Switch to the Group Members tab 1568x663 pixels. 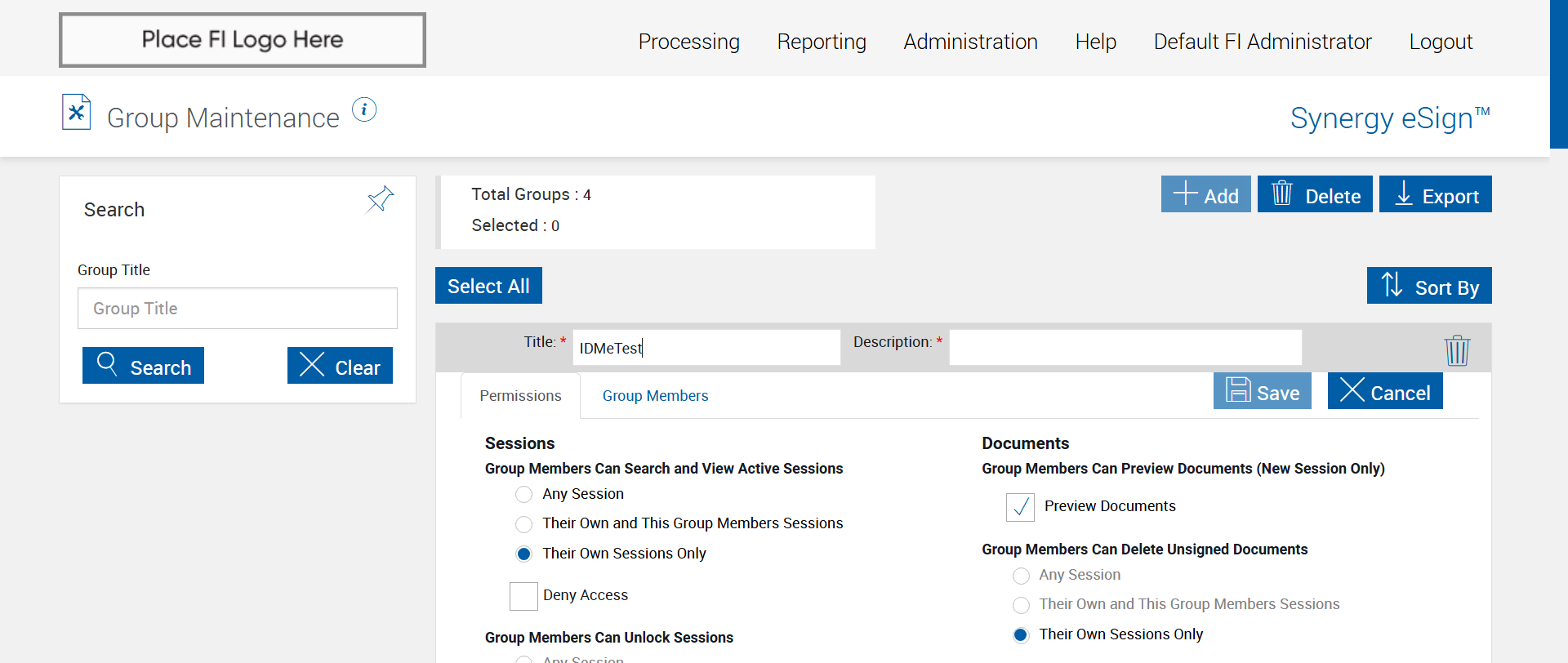pos(655,396)
